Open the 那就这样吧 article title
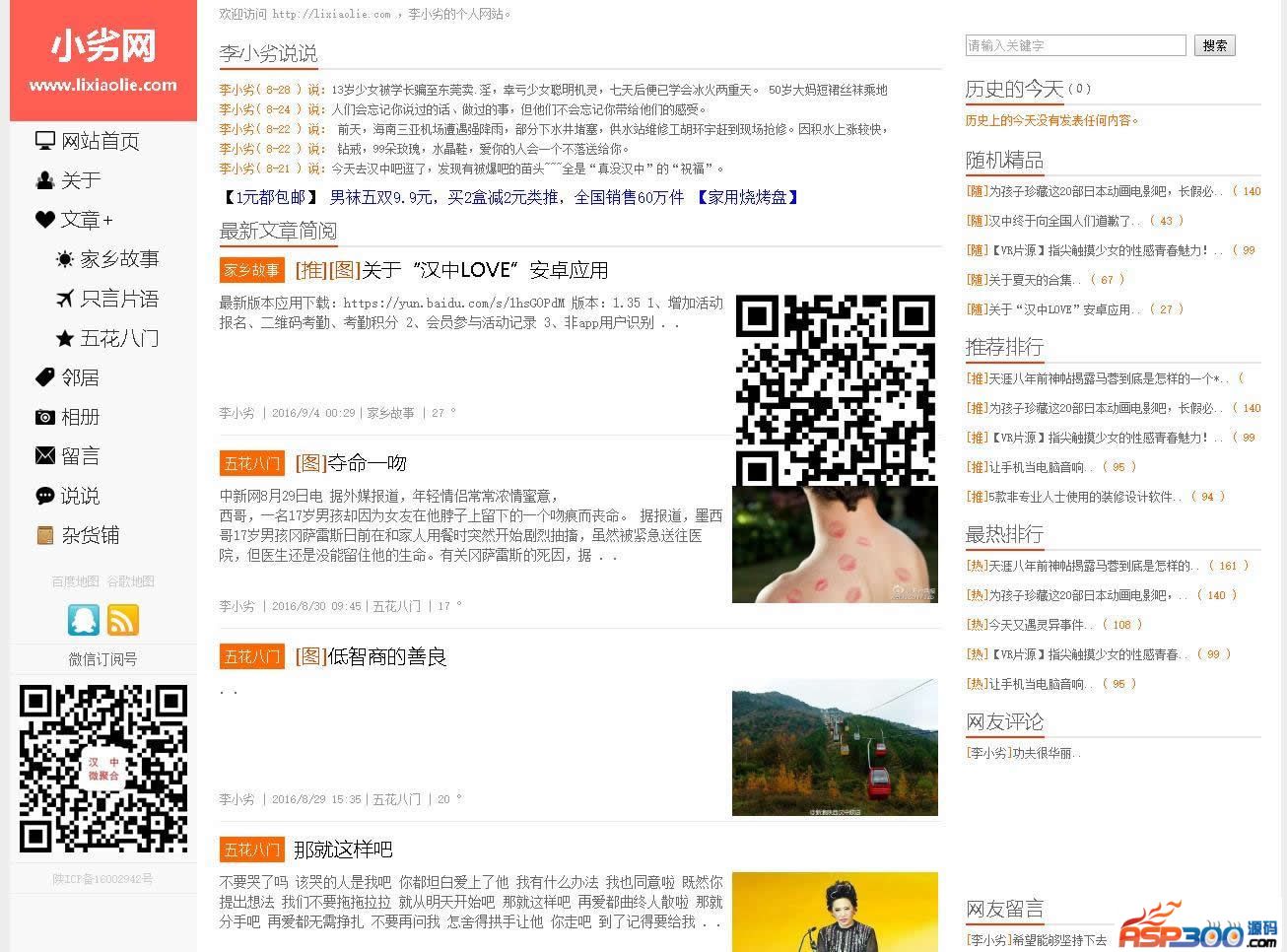 tap(343, 850)
